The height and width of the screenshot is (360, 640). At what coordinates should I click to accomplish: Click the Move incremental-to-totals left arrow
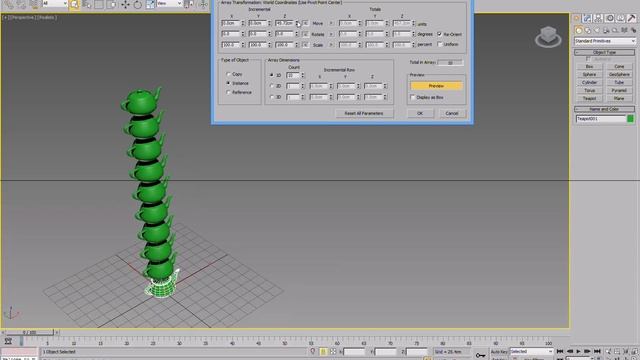tap(305, 23)
